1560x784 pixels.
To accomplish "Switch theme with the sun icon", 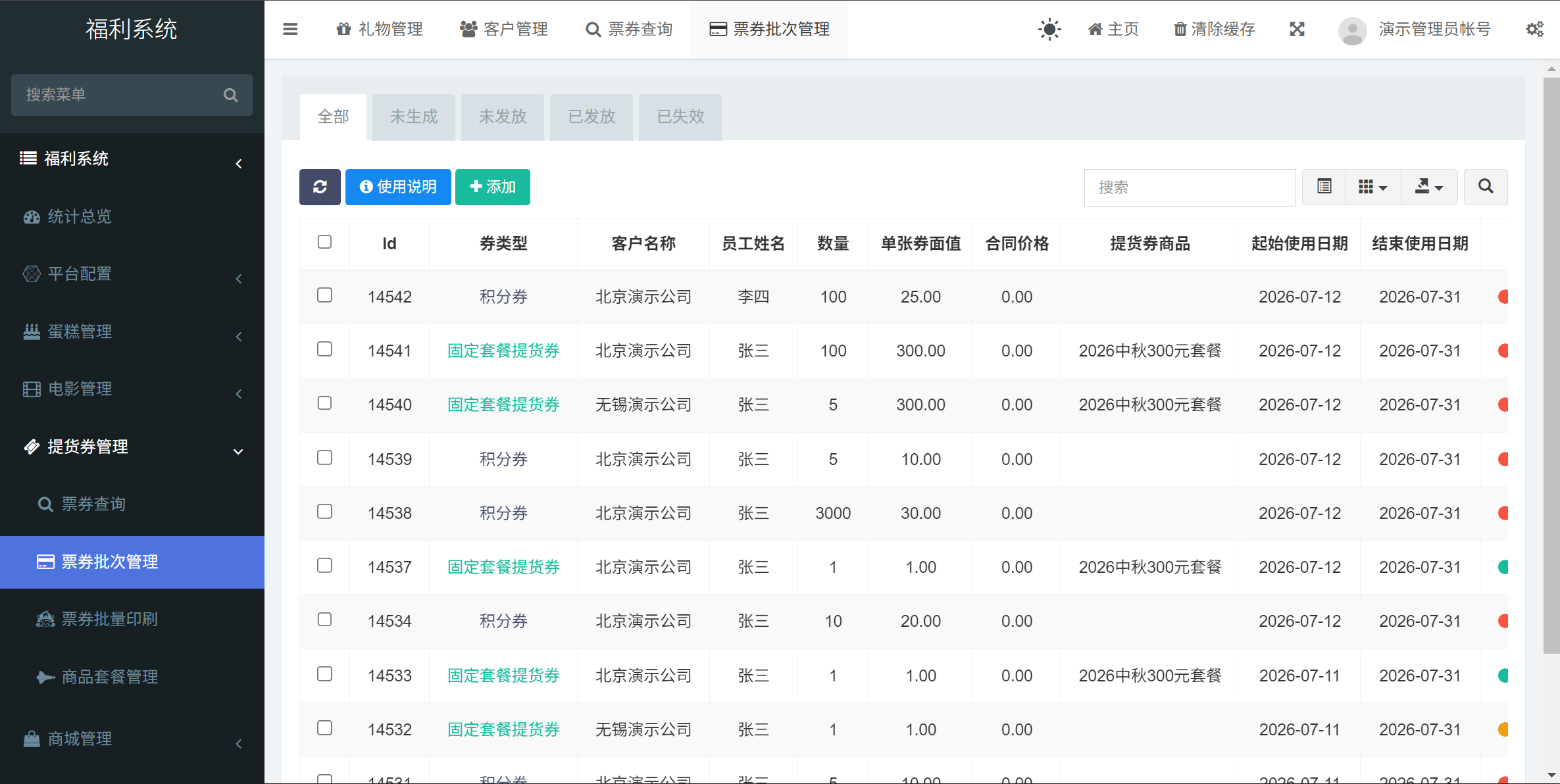I will point(1049,29).
